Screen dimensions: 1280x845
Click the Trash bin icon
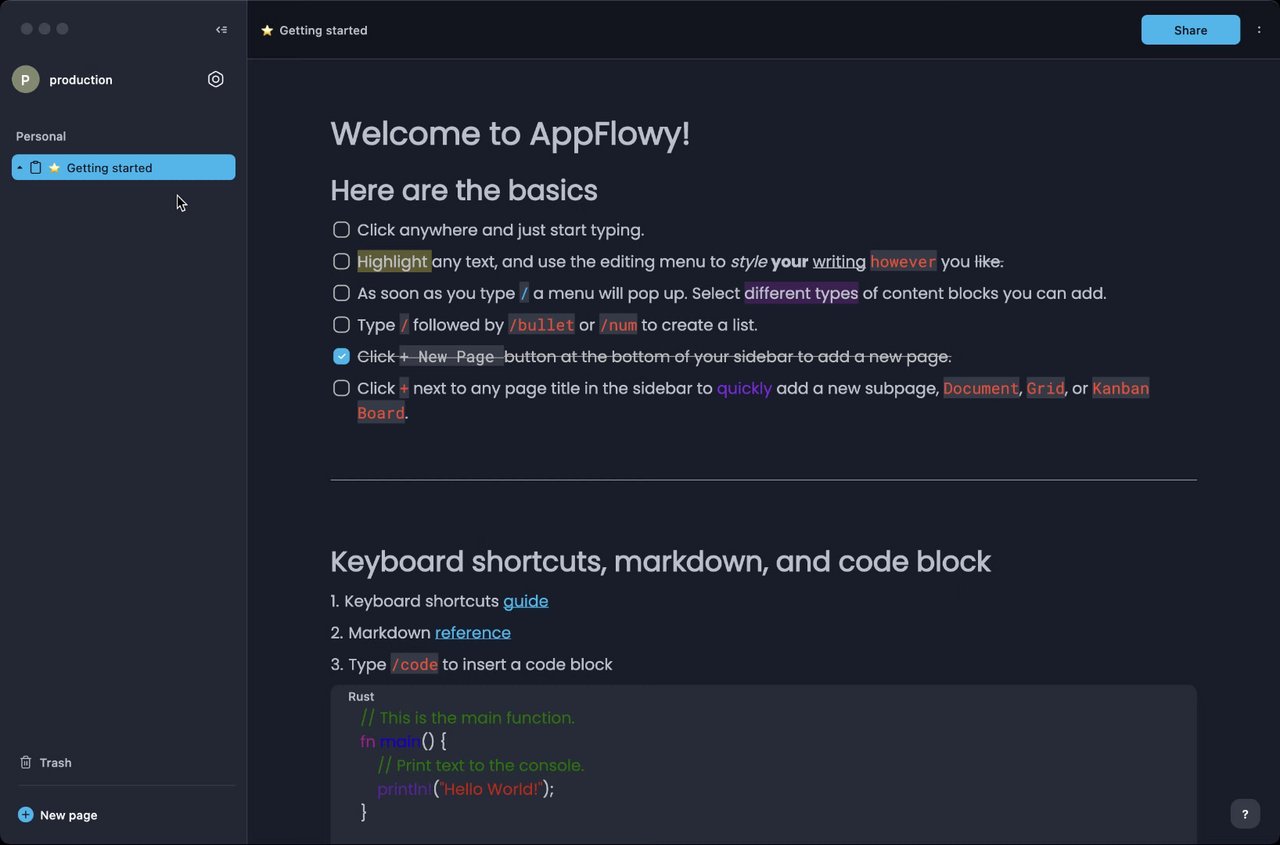point(26,763)
